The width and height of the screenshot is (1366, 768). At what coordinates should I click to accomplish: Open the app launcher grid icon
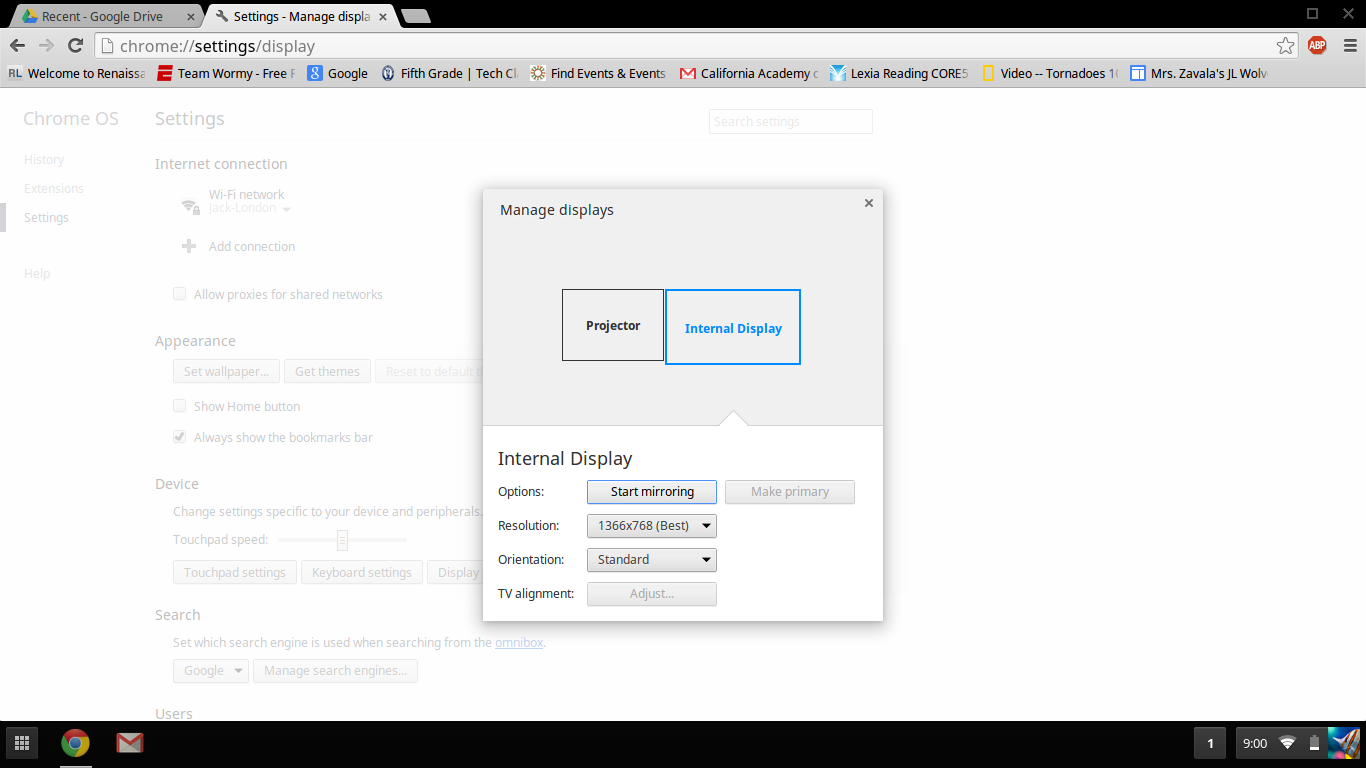[22, 743]
